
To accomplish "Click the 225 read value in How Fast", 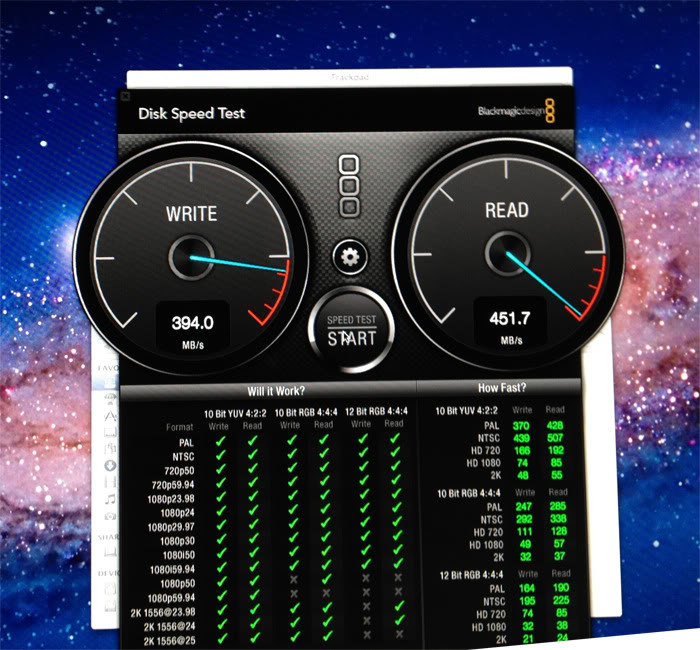I will (x=562, y=600).
